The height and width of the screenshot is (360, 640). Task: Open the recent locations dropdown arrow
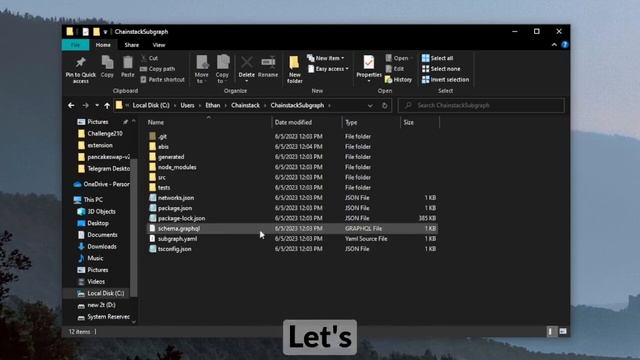point(97,105)
